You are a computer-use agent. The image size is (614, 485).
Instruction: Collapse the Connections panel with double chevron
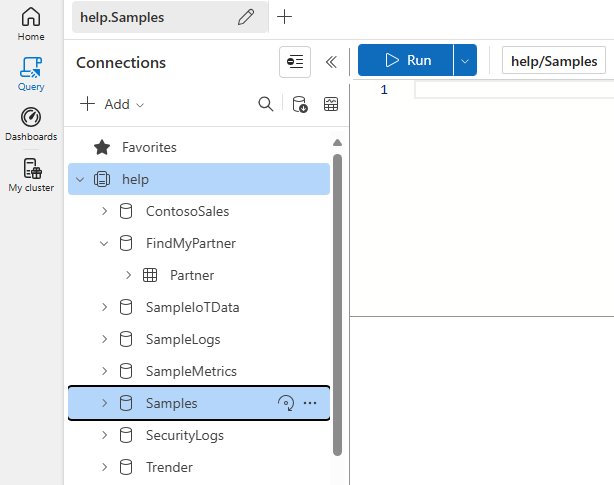point(332,61)
